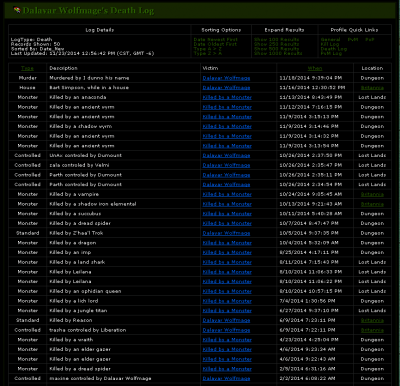400x386 pixels.
Task: Open Dalavar Wolfmage victim link in Murder row
Action: [x=226, y=78]
